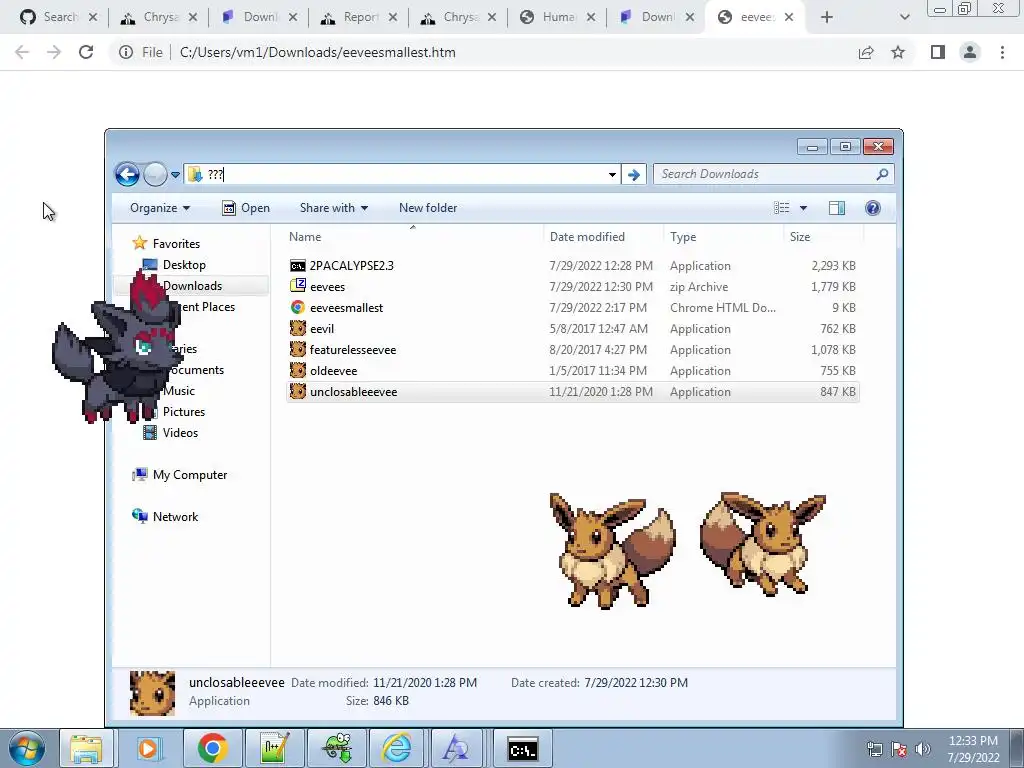Viewport: 1024px width, 768px height.
Task: Click the Explorer help icon
Action: click(872, 208)
